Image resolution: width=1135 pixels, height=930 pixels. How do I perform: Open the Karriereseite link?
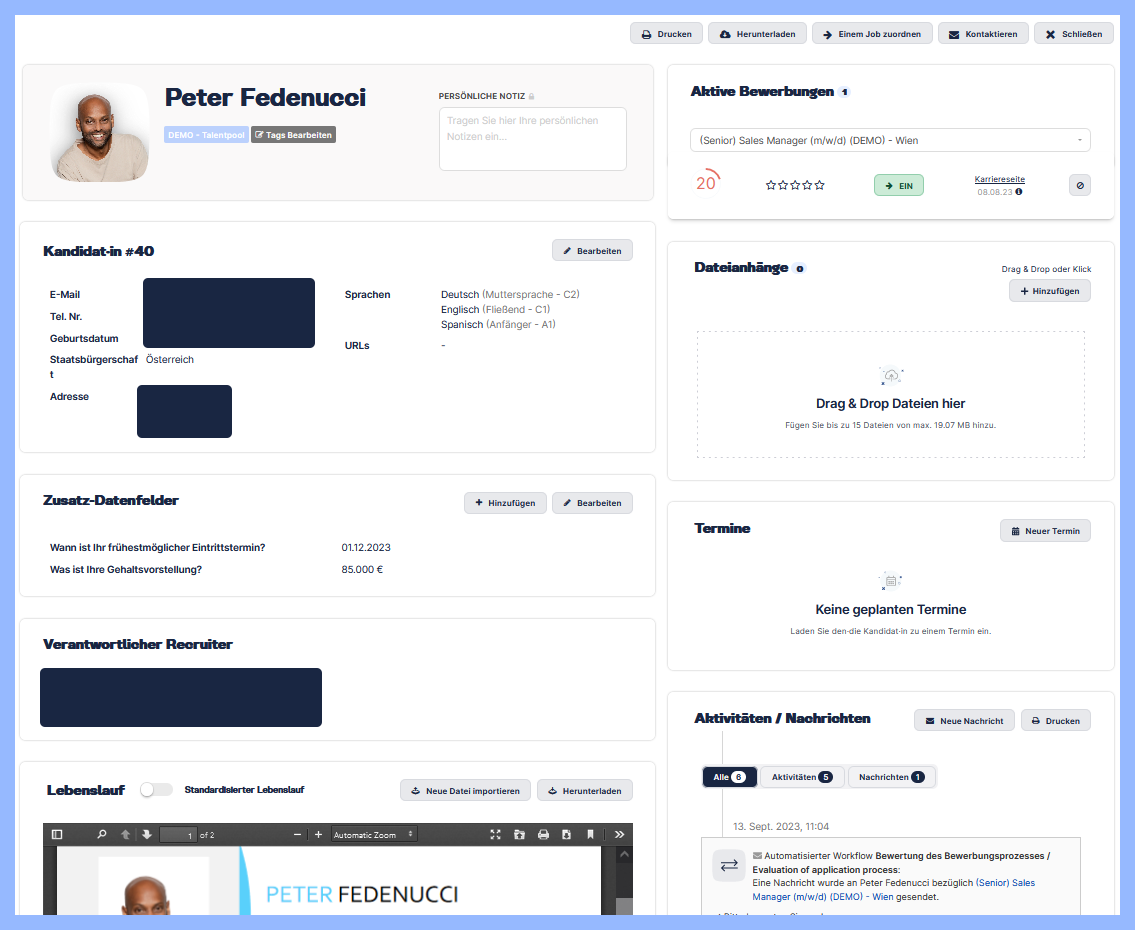(x=1000, y=178)
